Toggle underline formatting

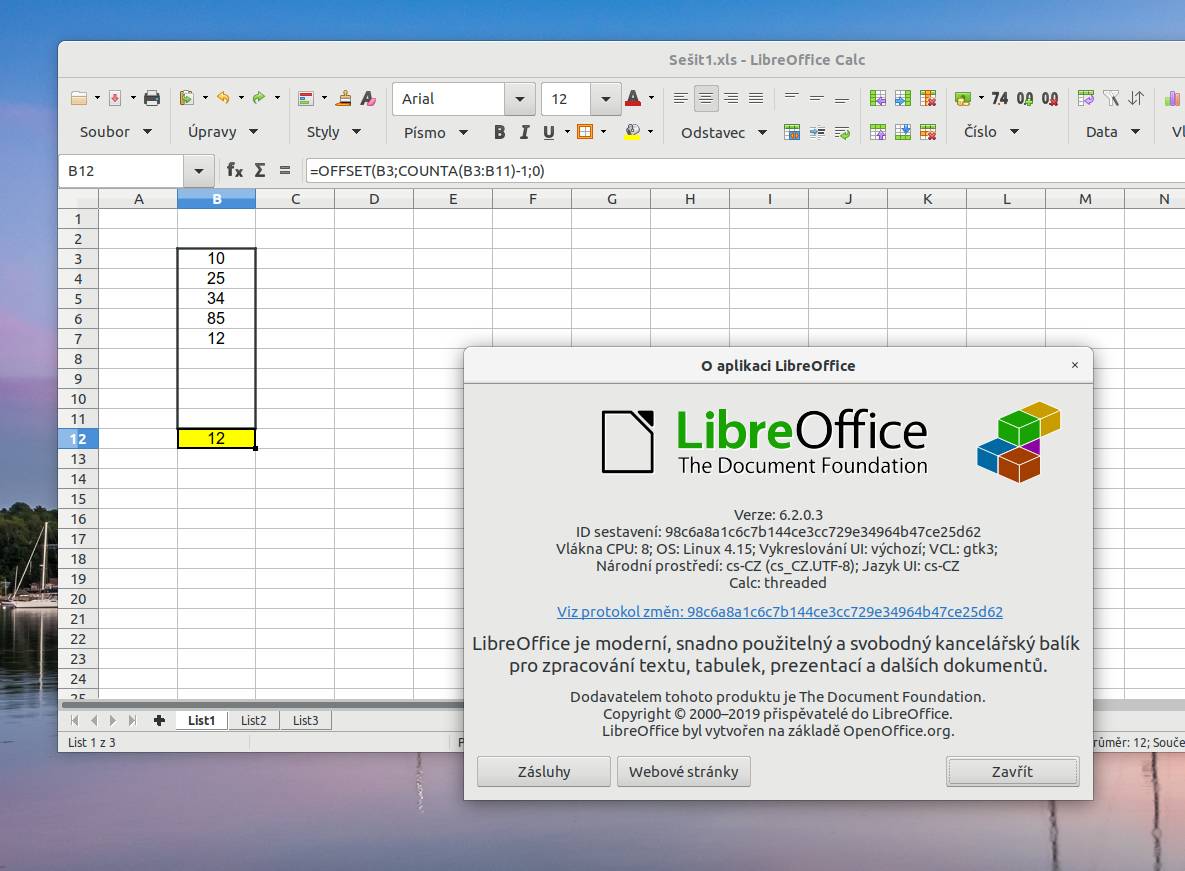[549, 132]
